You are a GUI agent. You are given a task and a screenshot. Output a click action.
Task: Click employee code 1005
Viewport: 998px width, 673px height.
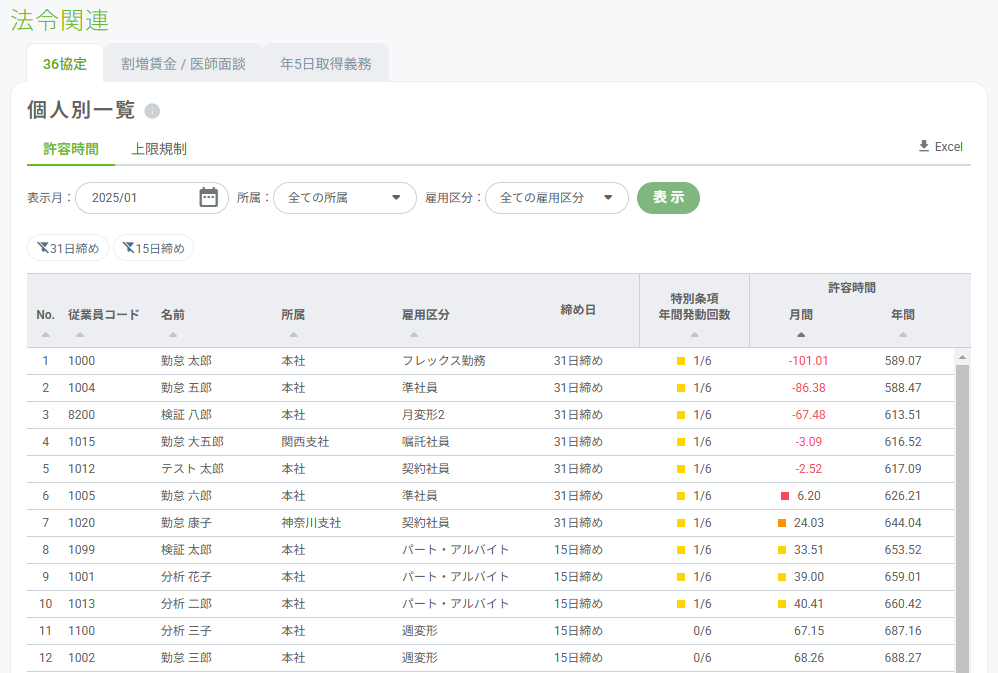pos(81,496)
